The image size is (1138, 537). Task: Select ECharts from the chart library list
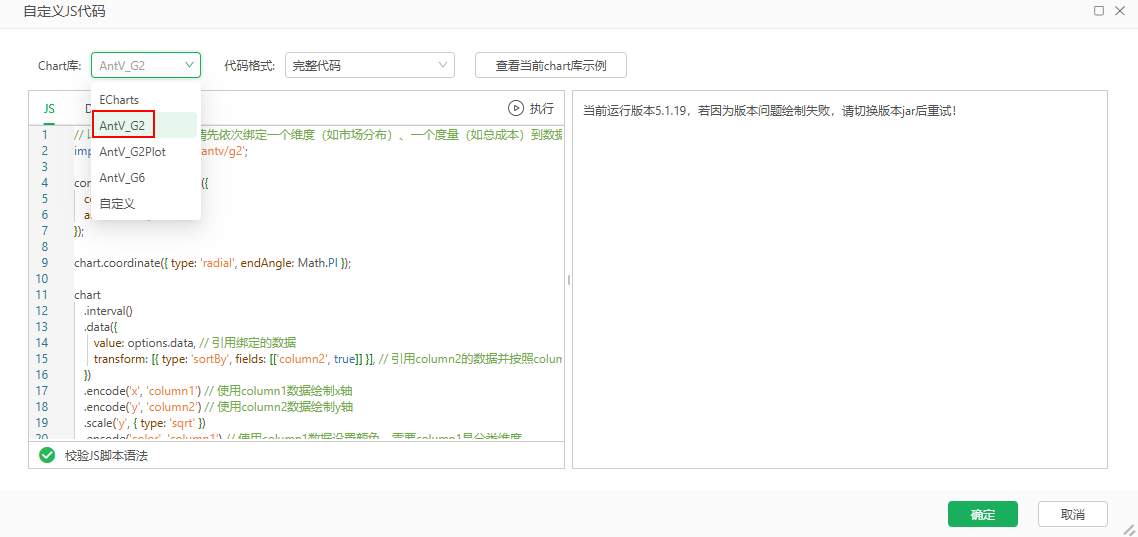pos(146,99)
